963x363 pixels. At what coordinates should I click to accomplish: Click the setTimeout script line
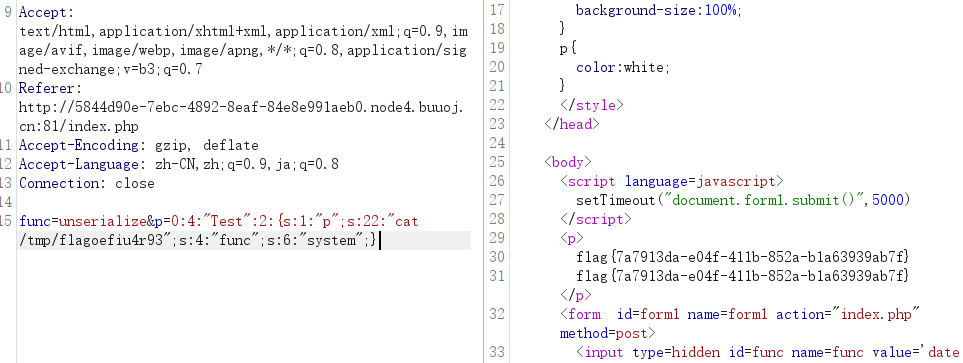pyautogui.click(x=743, y=200)
